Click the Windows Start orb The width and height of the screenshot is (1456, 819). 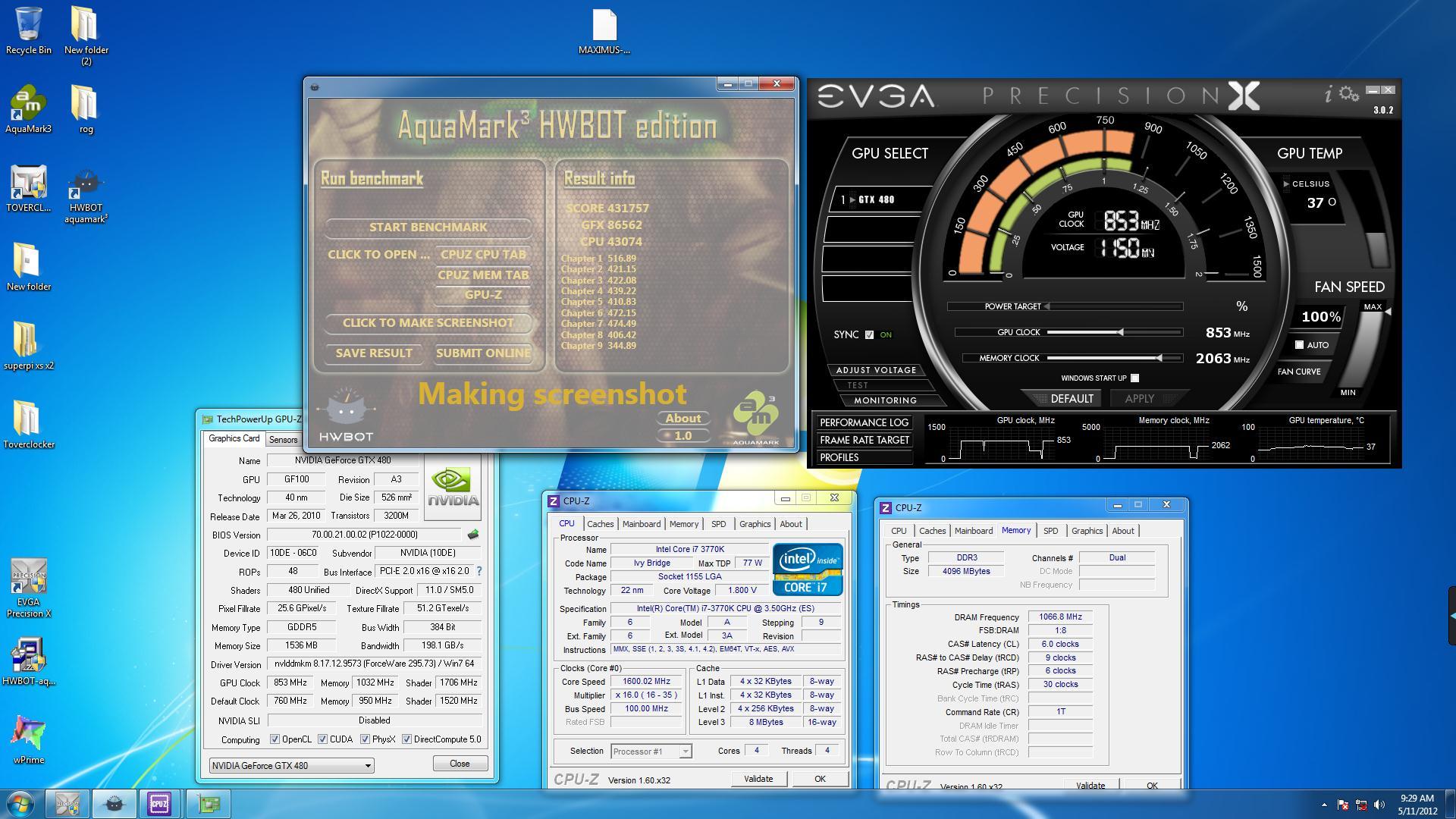(20, 803)
